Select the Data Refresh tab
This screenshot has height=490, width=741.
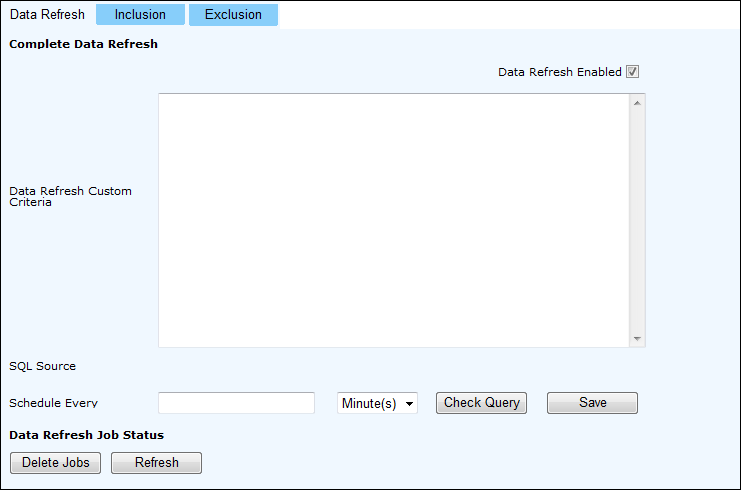tap(47, 15)
